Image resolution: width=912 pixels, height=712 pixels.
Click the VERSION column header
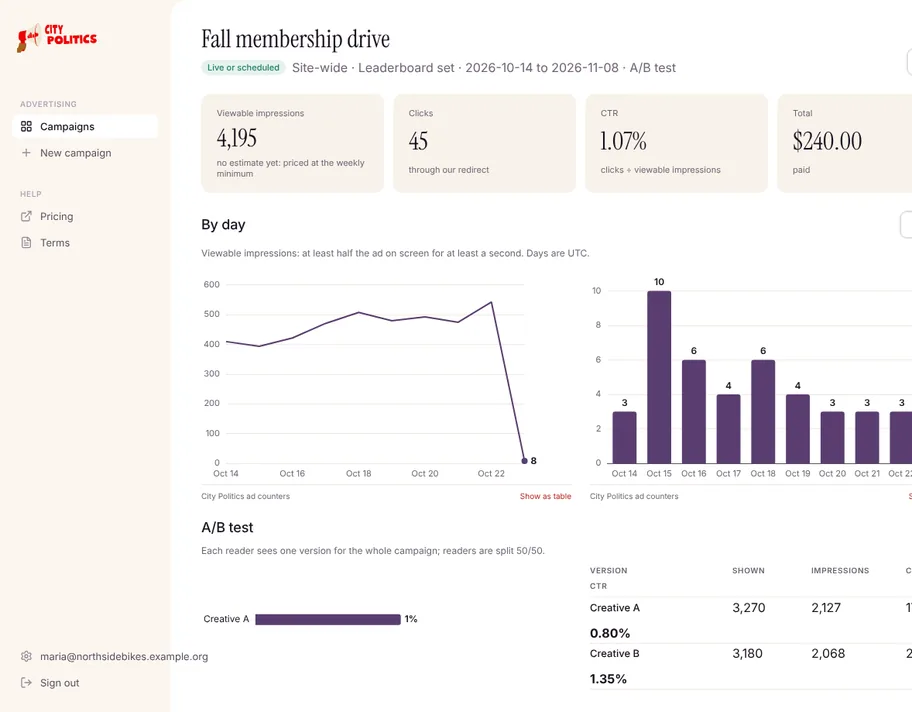pyautogui.click(x=608, y=571)
